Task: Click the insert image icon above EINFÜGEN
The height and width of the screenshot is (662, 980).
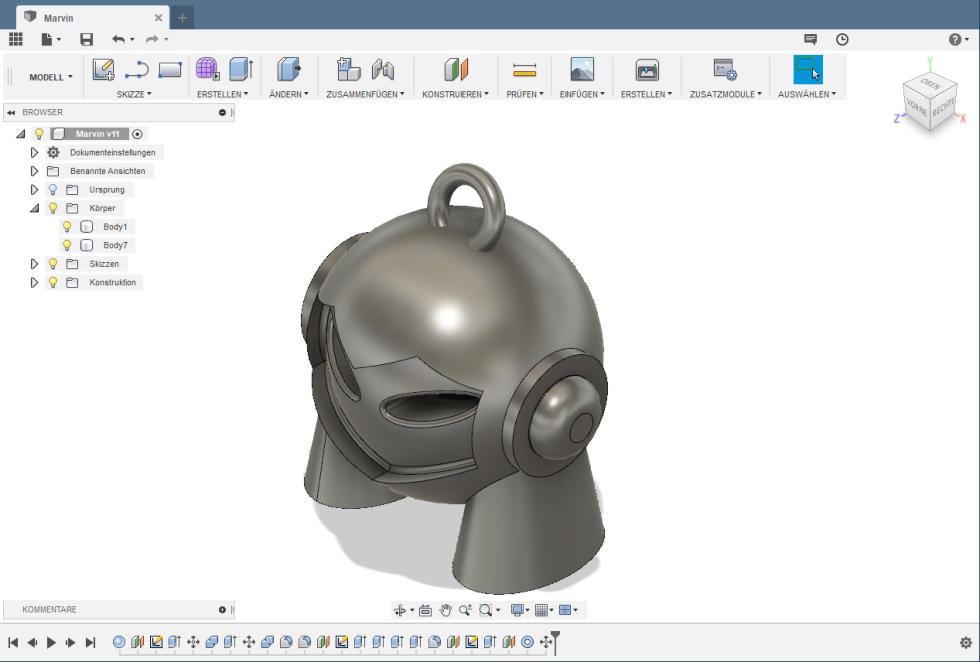Action: tap(582, 69)
